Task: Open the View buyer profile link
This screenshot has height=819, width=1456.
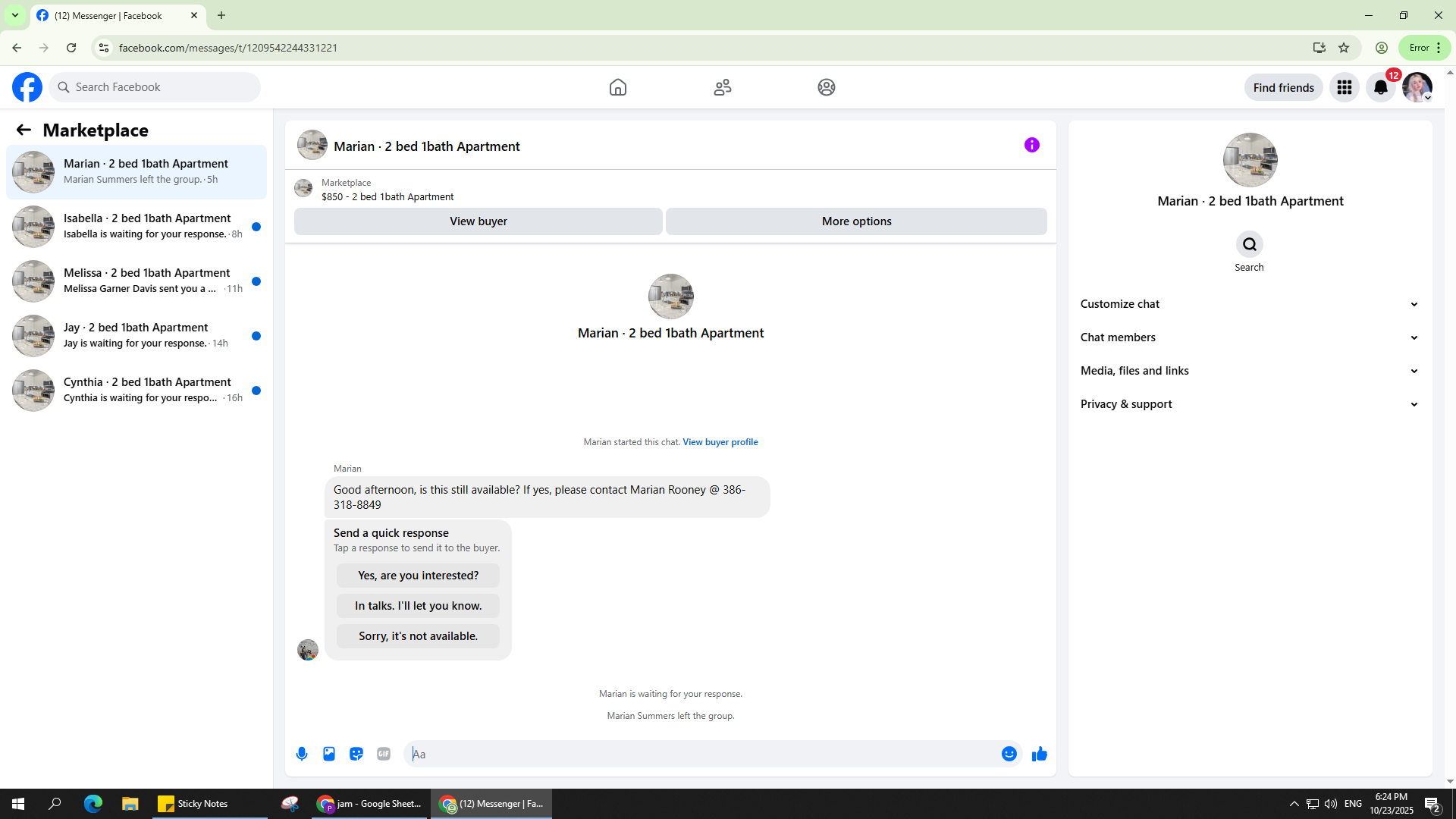Action: (720, 442)
